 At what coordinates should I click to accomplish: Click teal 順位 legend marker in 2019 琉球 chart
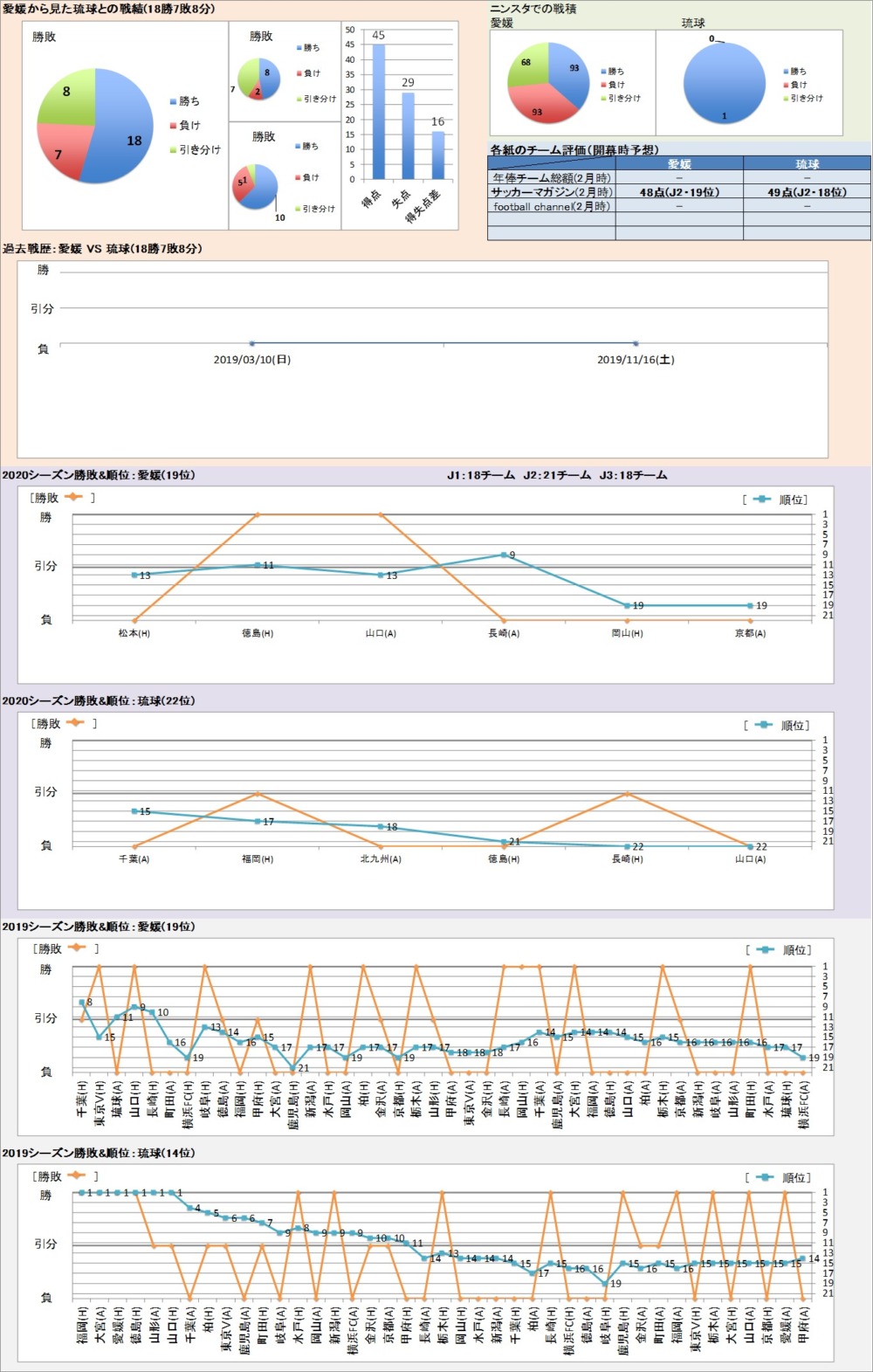coord(765,1177)
